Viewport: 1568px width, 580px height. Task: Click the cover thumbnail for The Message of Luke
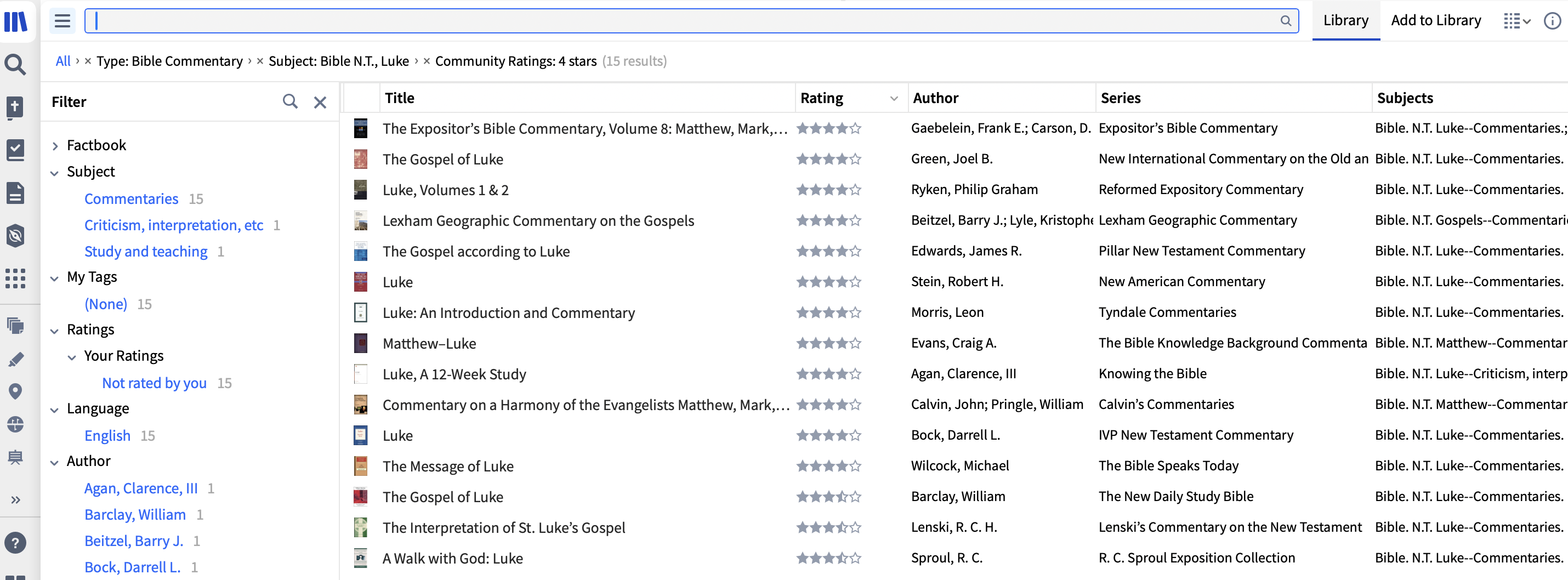click(x=360, y=466)
